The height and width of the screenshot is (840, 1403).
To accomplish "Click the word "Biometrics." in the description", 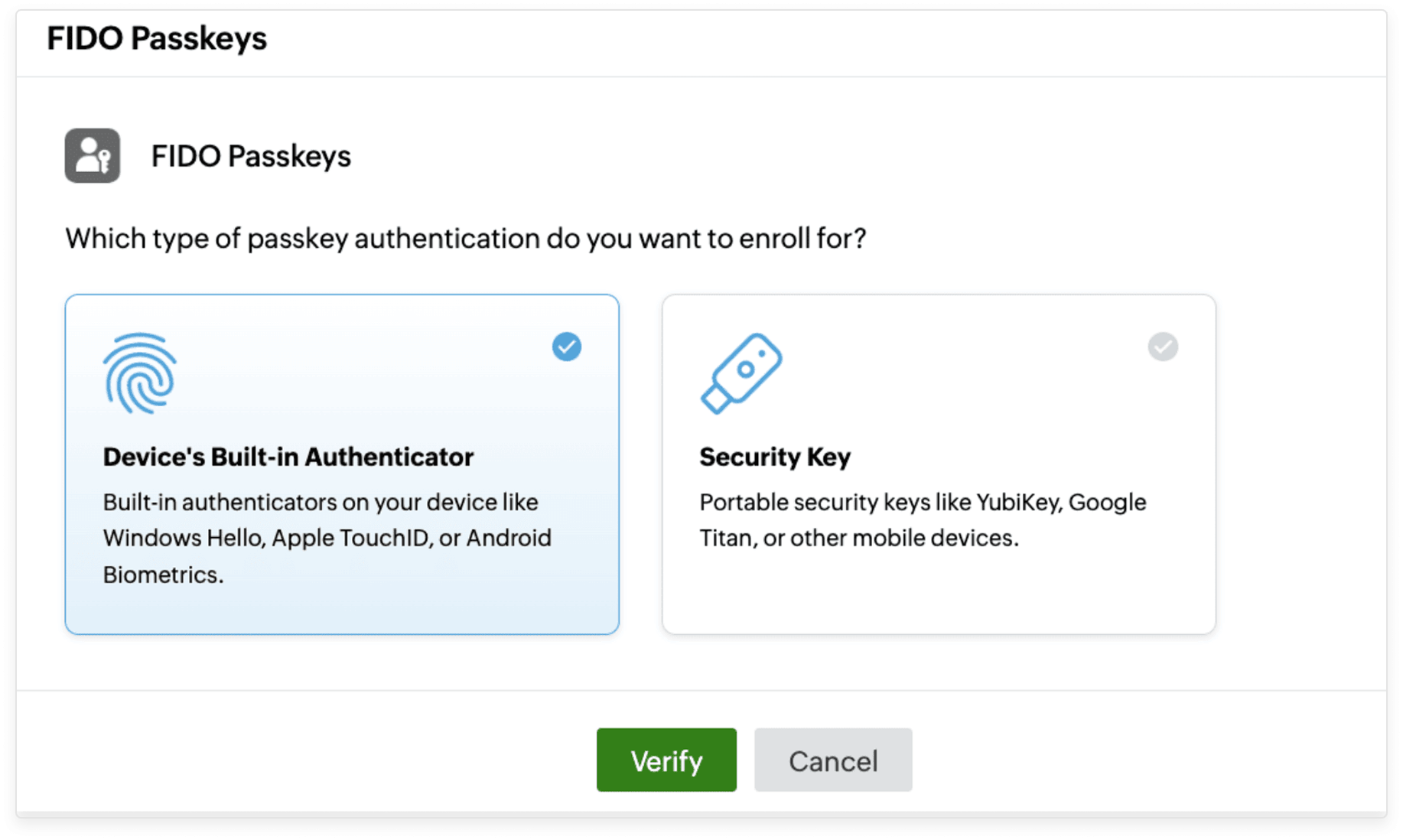I will (163, 575).
